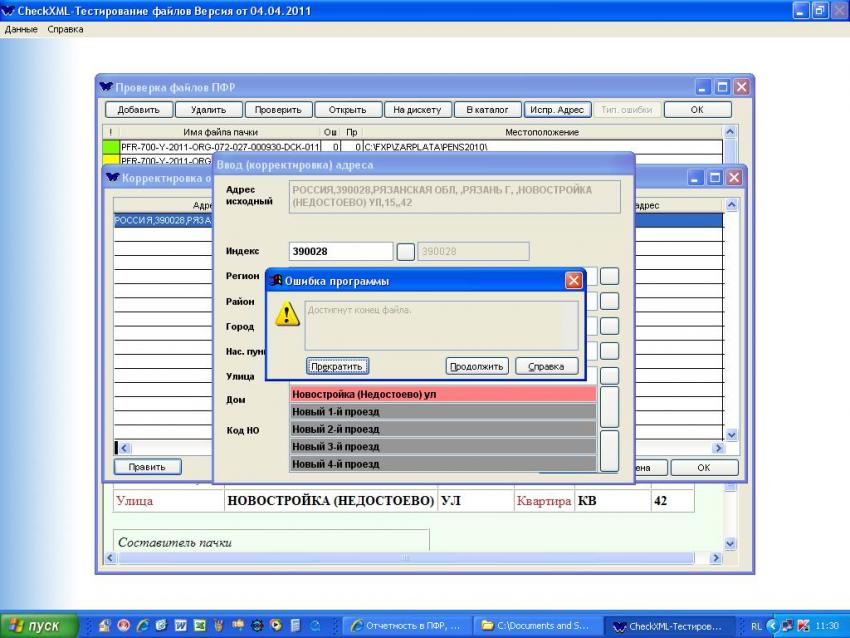Open the Справка menu
Image resolution: width=850 pixels, height=638 pixels.
point(66,29)
